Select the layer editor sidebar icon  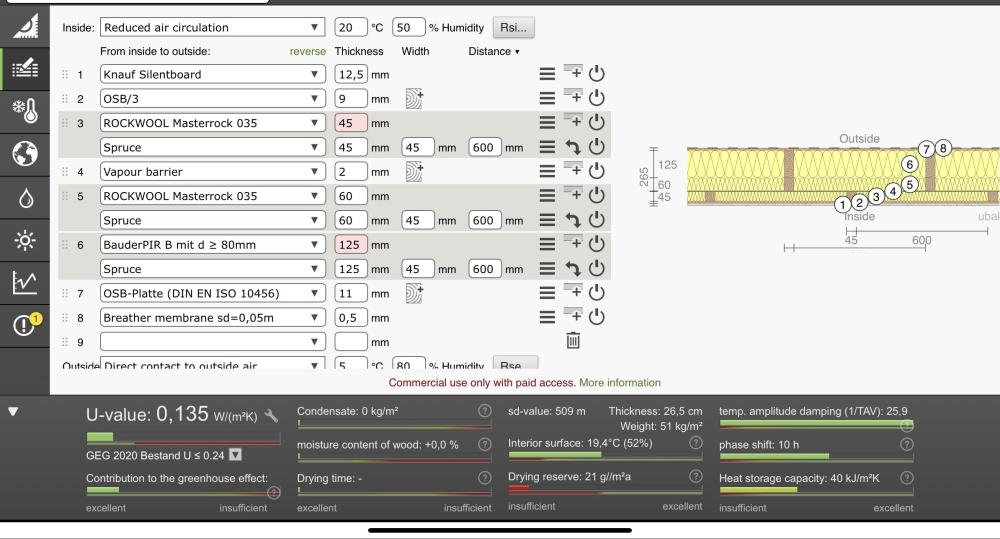(25, 68)
